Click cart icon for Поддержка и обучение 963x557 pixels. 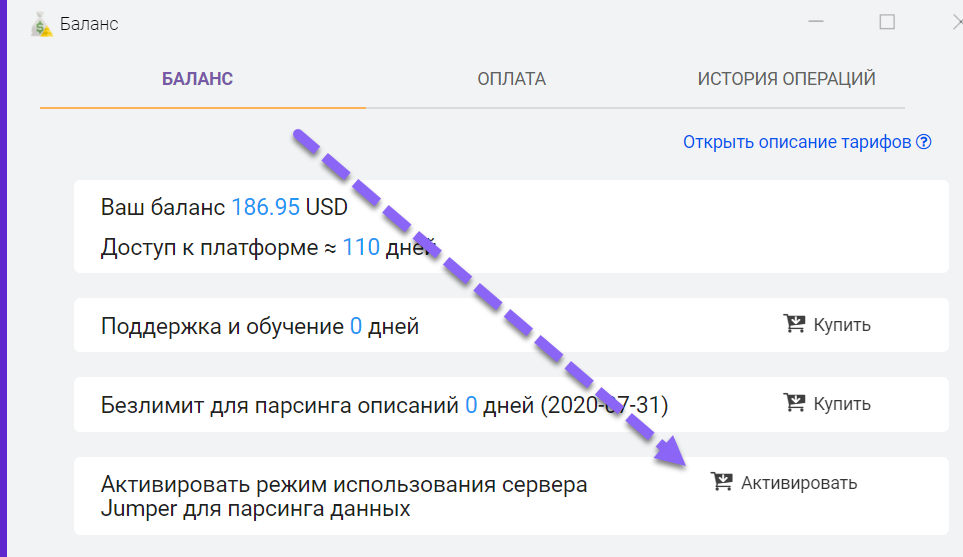(x=794, y=324)
